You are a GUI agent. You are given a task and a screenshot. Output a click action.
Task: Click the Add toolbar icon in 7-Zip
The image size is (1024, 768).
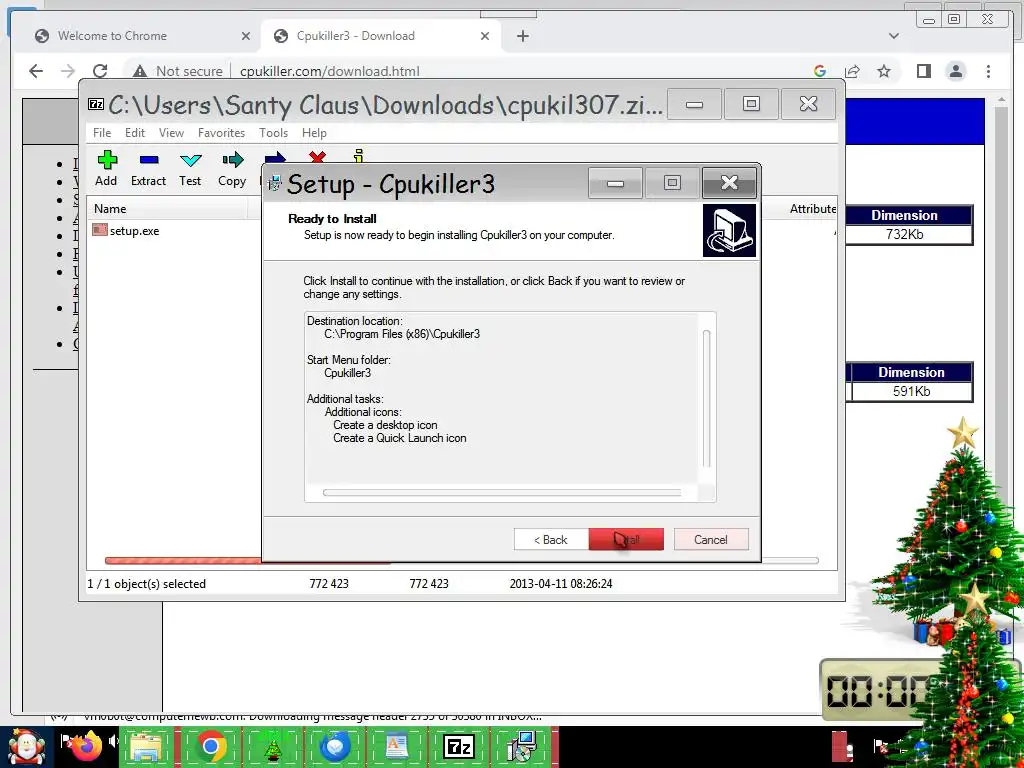107,160
